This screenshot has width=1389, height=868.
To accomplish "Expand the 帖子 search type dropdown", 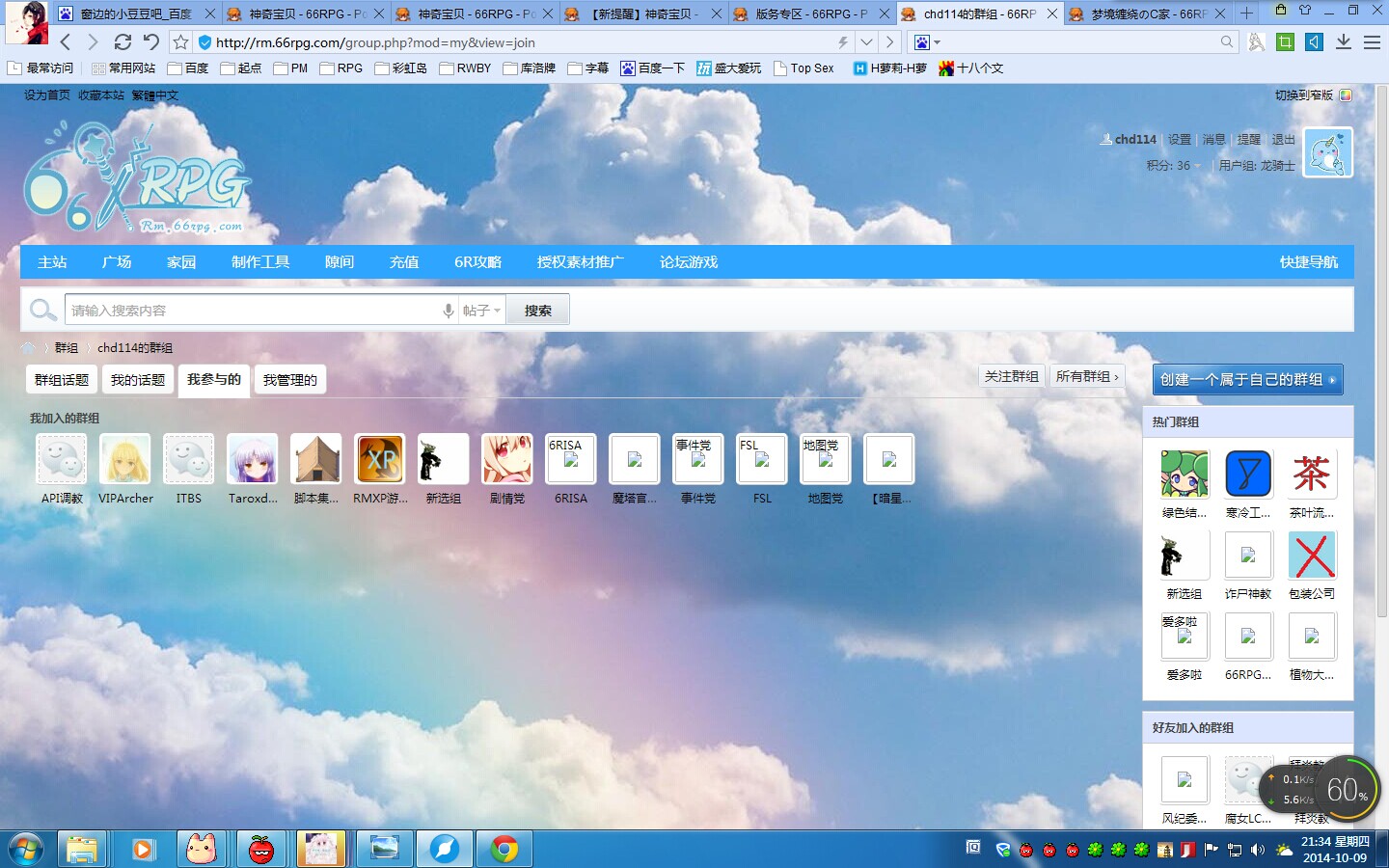I will click(x=482, y=311).
